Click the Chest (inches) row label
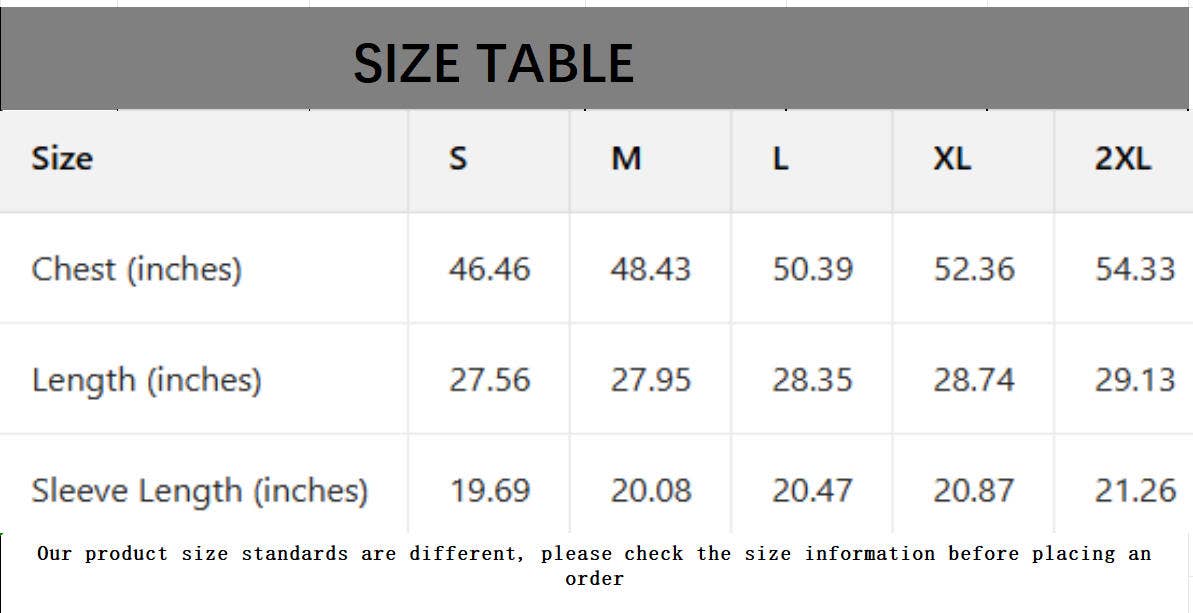 tap(137, 269)
